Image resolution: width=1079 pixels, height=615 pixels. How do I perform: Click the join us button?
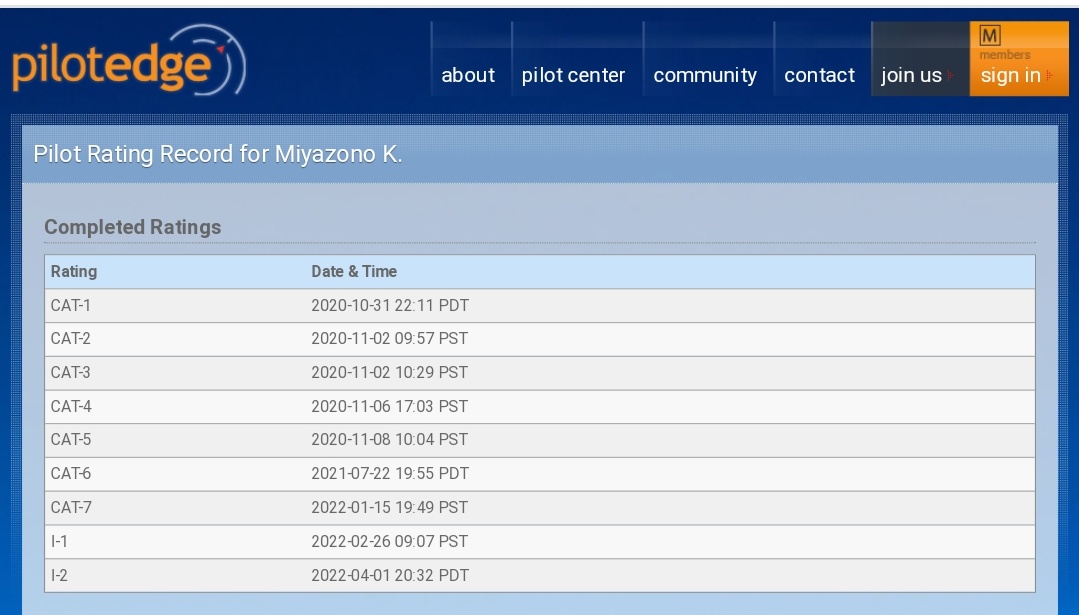(920, 59)
